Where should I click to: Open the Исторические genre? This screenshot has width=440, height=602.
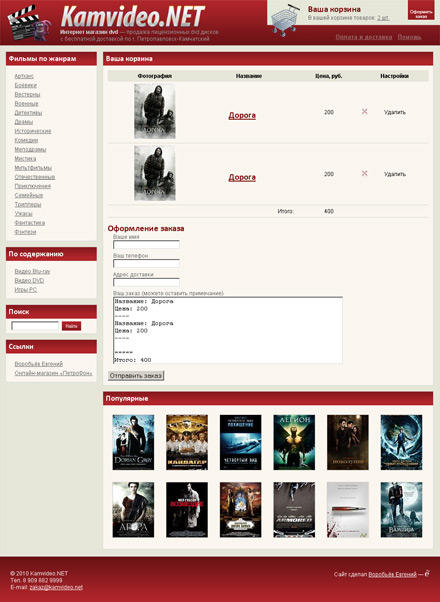click(33, 131)
